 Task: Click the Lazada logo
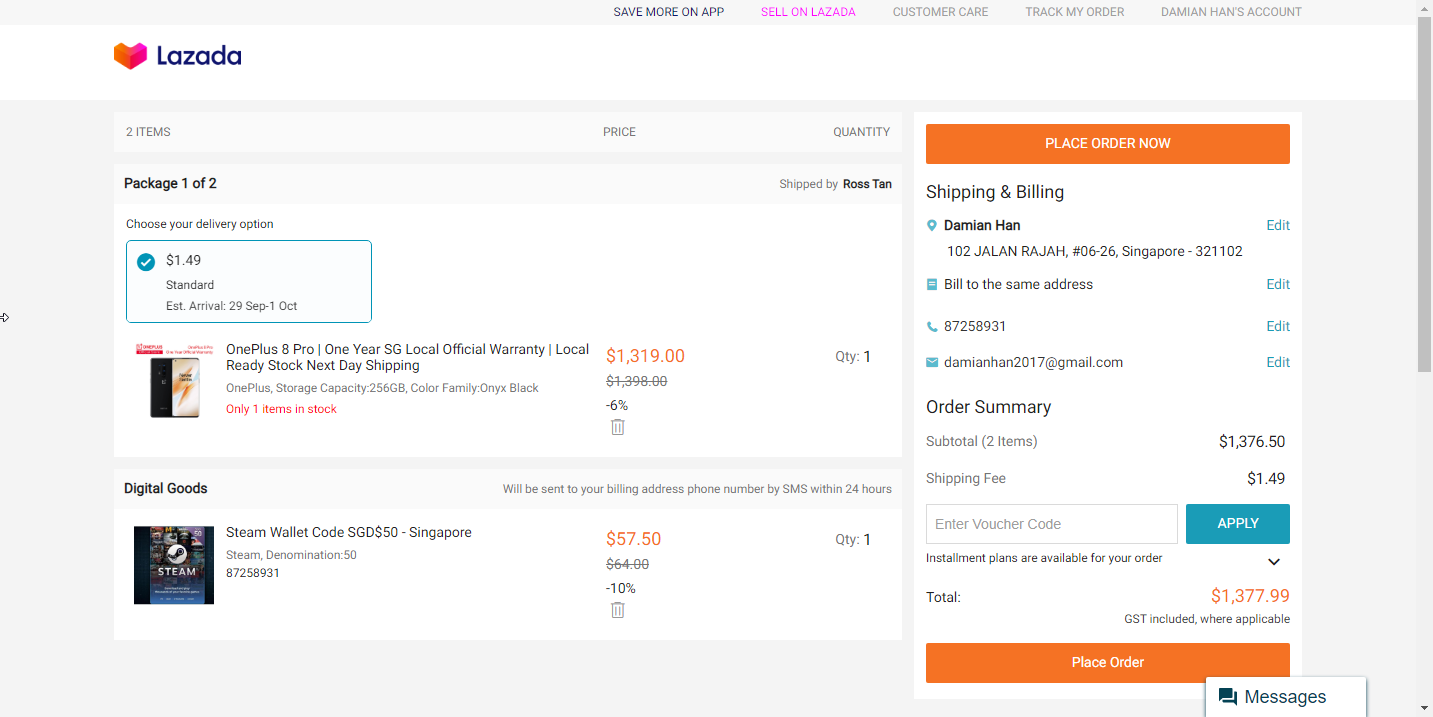tap(177, 56)
